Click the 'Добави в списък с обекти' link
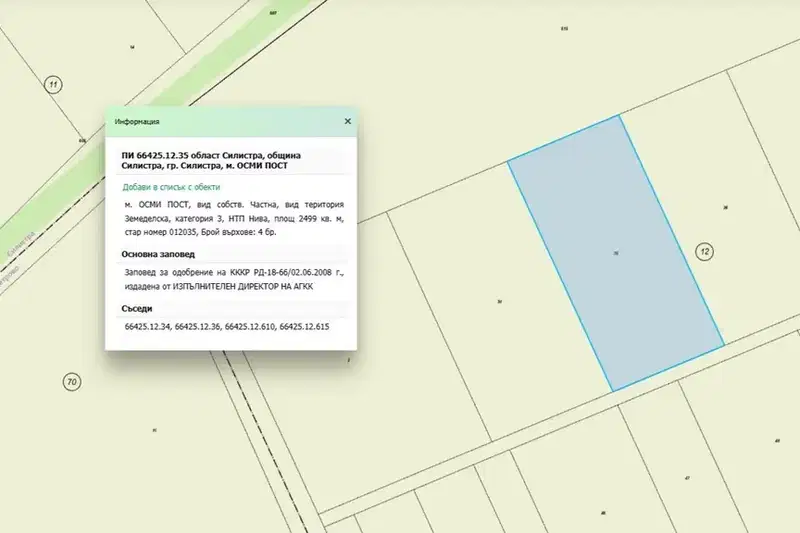Screen dimensions: 800x533 171,187
